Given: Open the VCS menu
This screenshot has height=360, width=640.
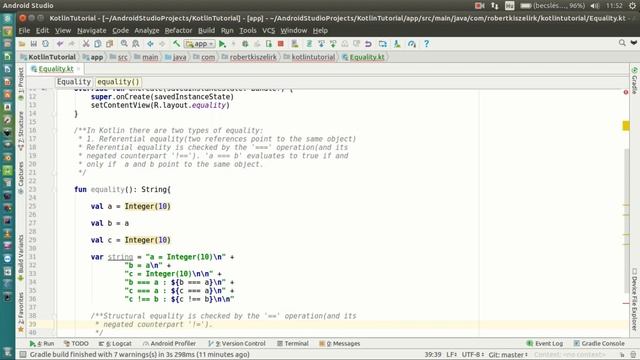Looking at the screenshot, I should [x=268, y=31].
